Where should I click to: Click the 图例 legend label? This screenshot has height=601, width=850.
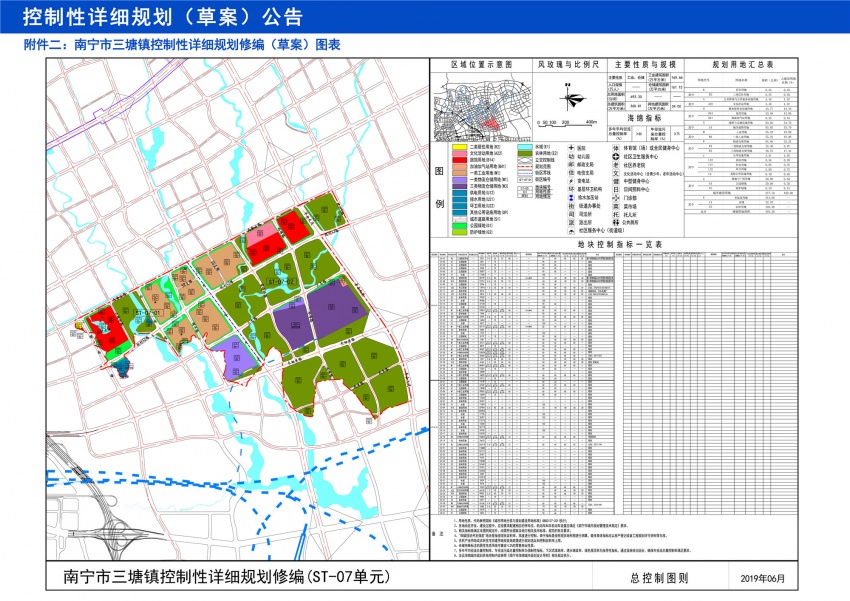pyautogui.click(x=440, y=187)
